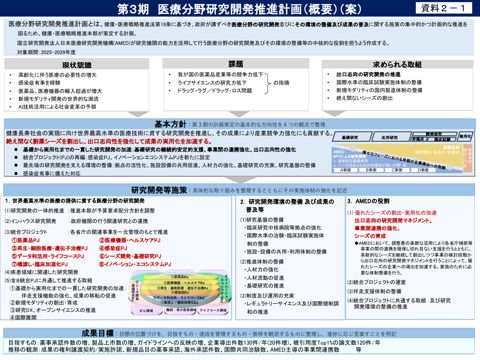Click bullet '出口志向の研究開発の推進'
Screen dimensions: 480x360
(368, 74)
